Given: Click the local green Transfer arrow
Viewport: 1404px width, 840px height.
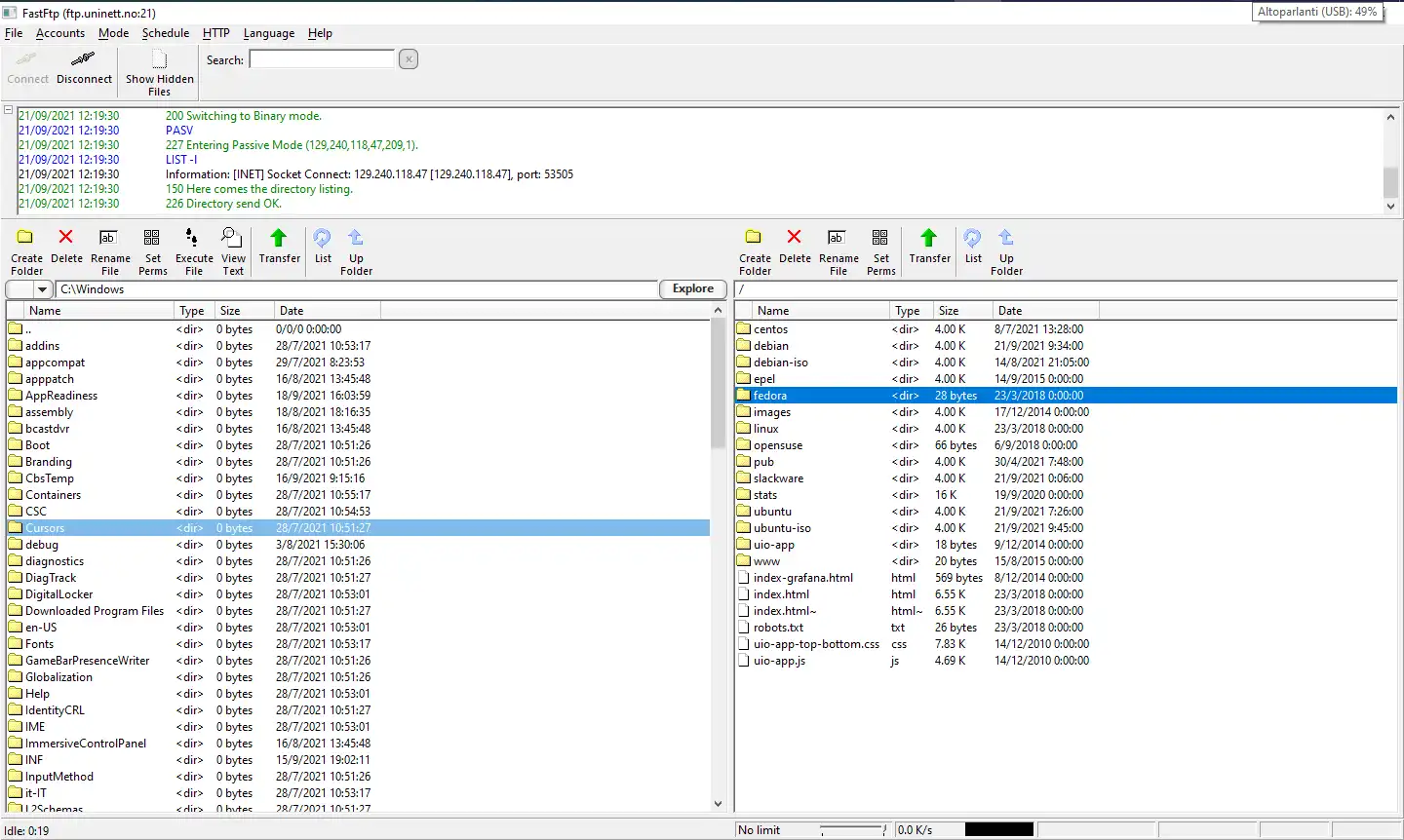Looking at the screenshot, I should tap(279, 239).
